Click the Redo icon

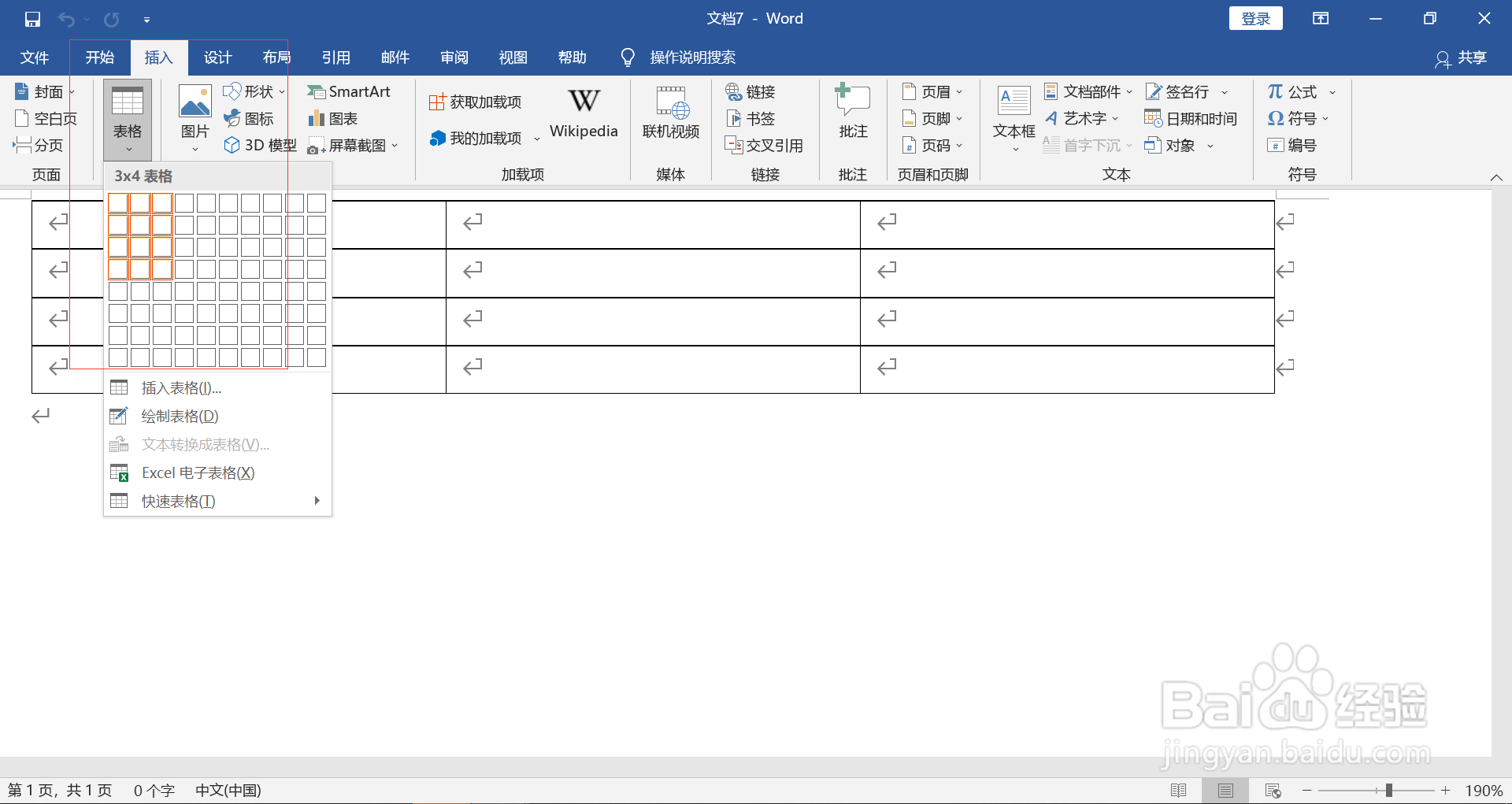click(112, 19)
